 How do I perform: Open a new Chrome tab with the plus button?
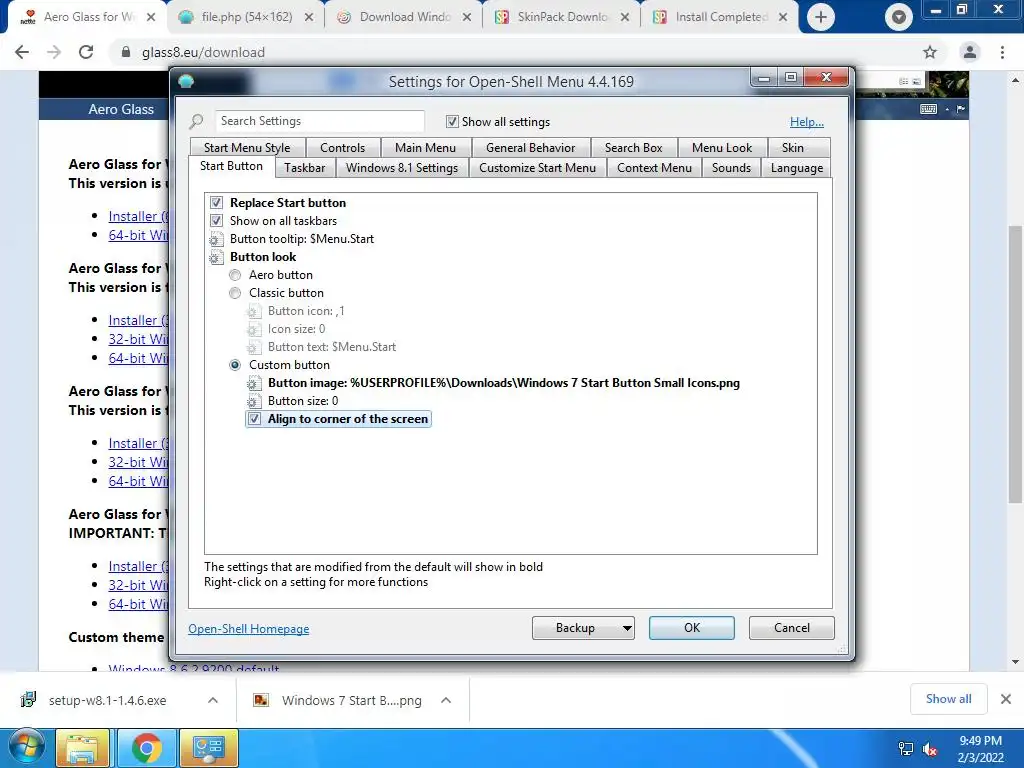click(821, 17)
